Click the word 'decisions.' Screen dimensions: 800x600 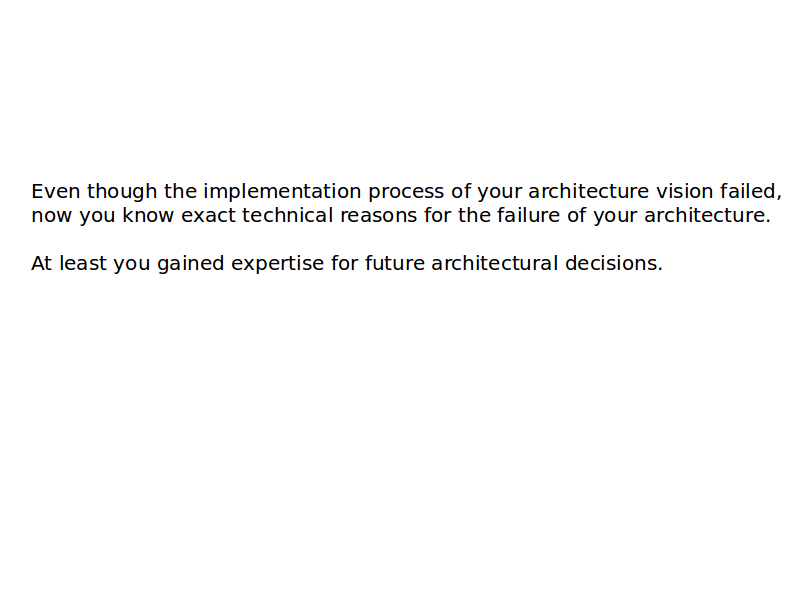[x=614, y=263]
